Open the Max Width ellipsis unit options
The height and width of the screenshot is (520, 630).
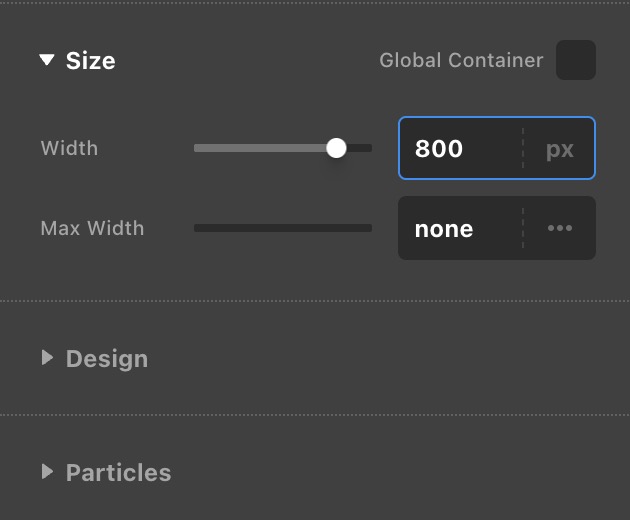pyautogui.click(x=560, y=229)
